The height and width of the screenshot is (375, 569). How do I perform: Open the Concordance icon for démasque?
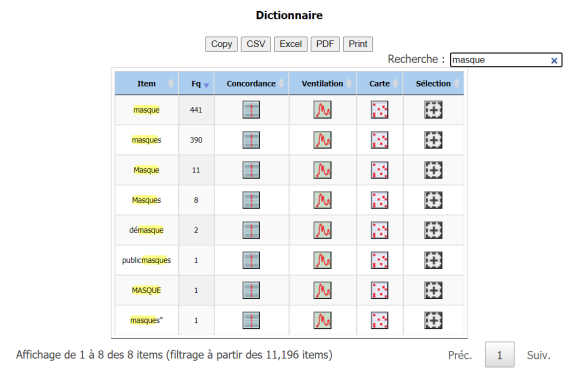(251, 230)
